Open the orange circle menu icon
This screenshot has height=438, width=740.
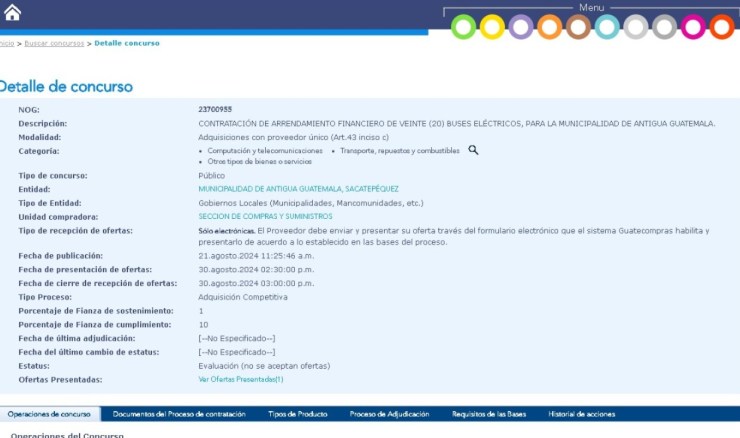click(x=550, y=27)
